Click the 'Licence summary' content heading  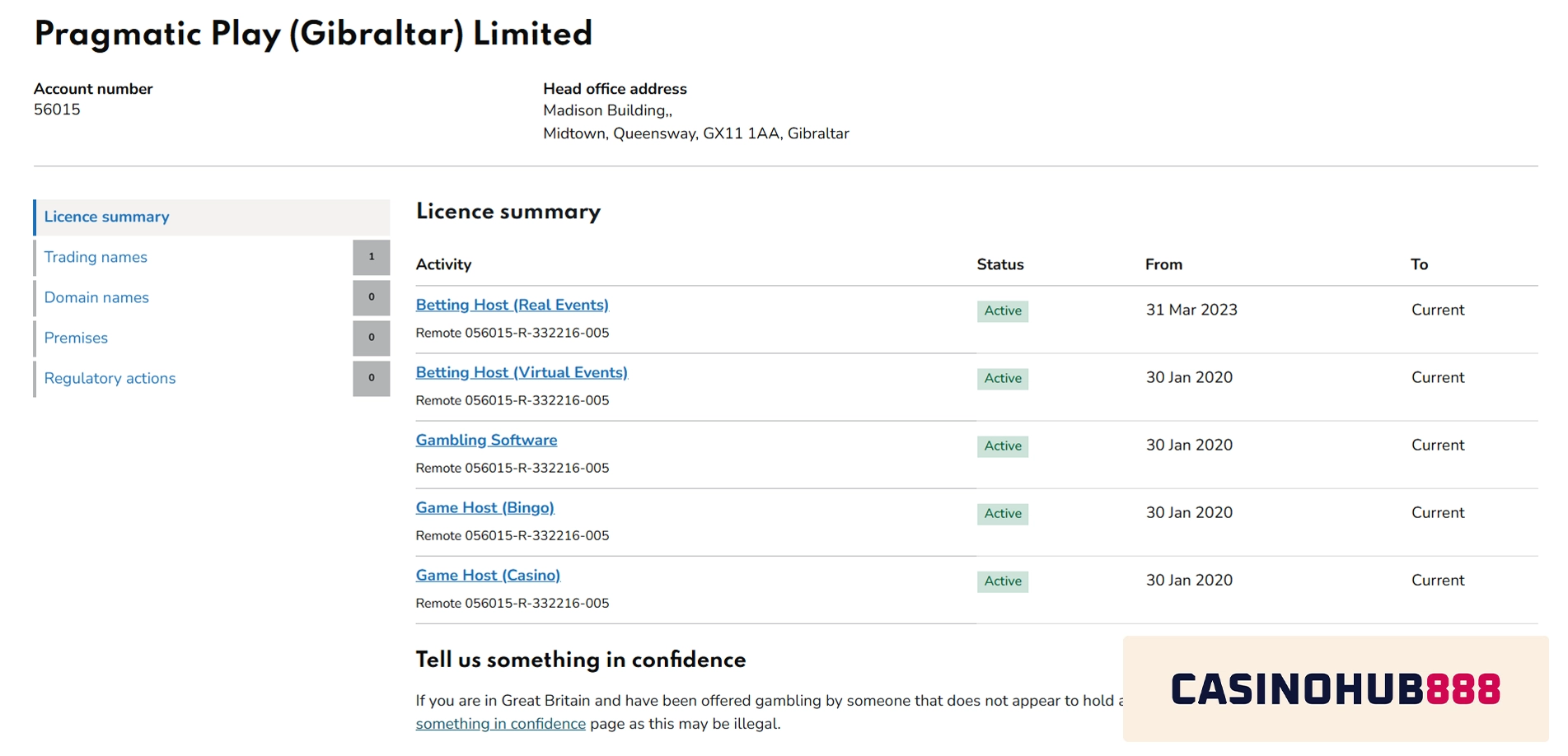[x=508, y=212]
